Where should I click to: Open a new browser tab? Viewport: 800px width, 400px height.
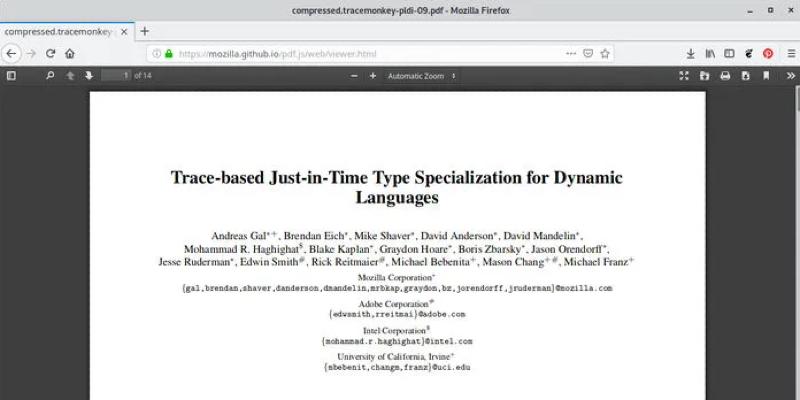pos(144,31)
